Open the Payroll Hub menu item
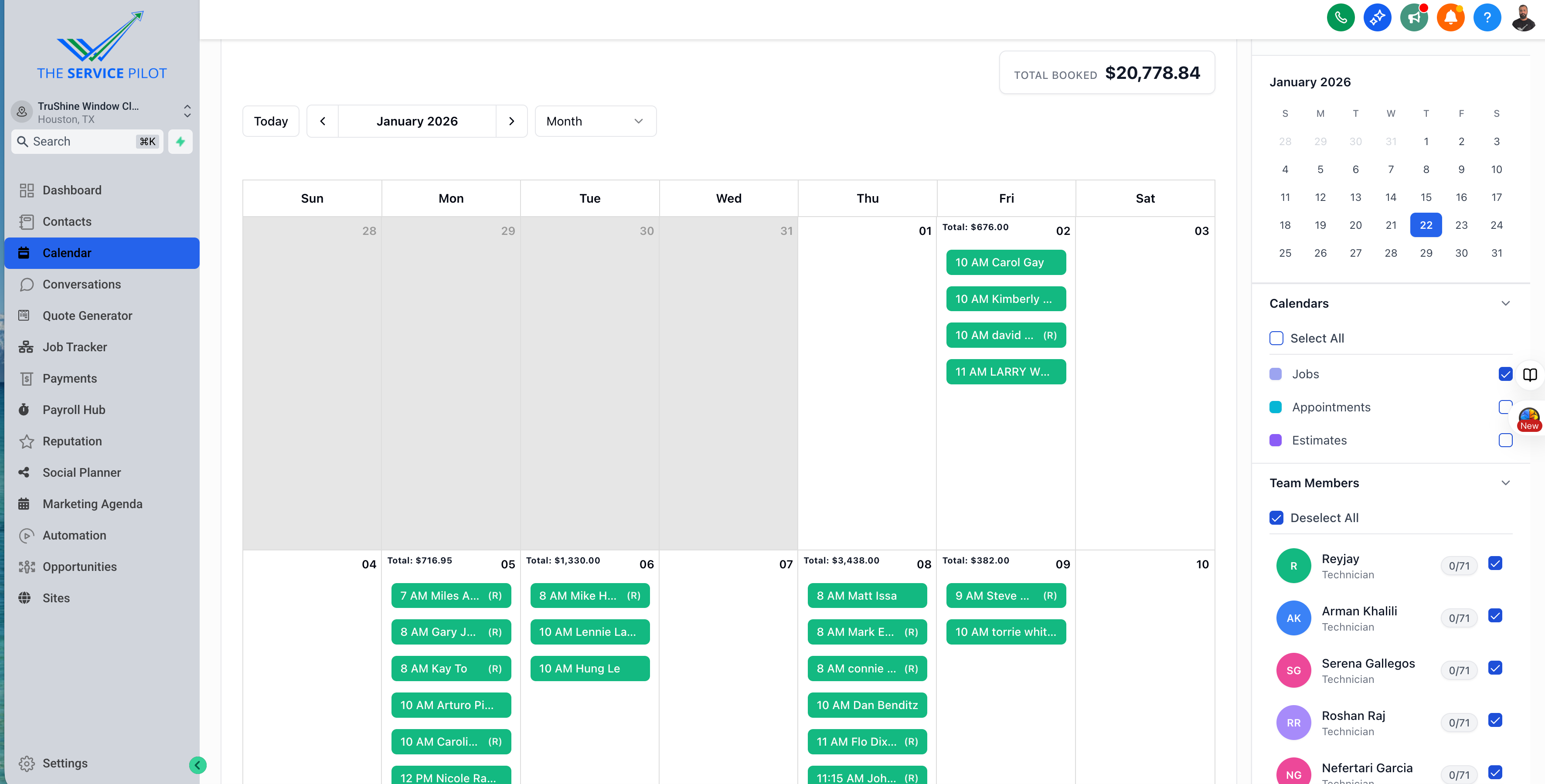Viewport: 1545px width, 784px height. pyautogui.click(x=102, y=410)
